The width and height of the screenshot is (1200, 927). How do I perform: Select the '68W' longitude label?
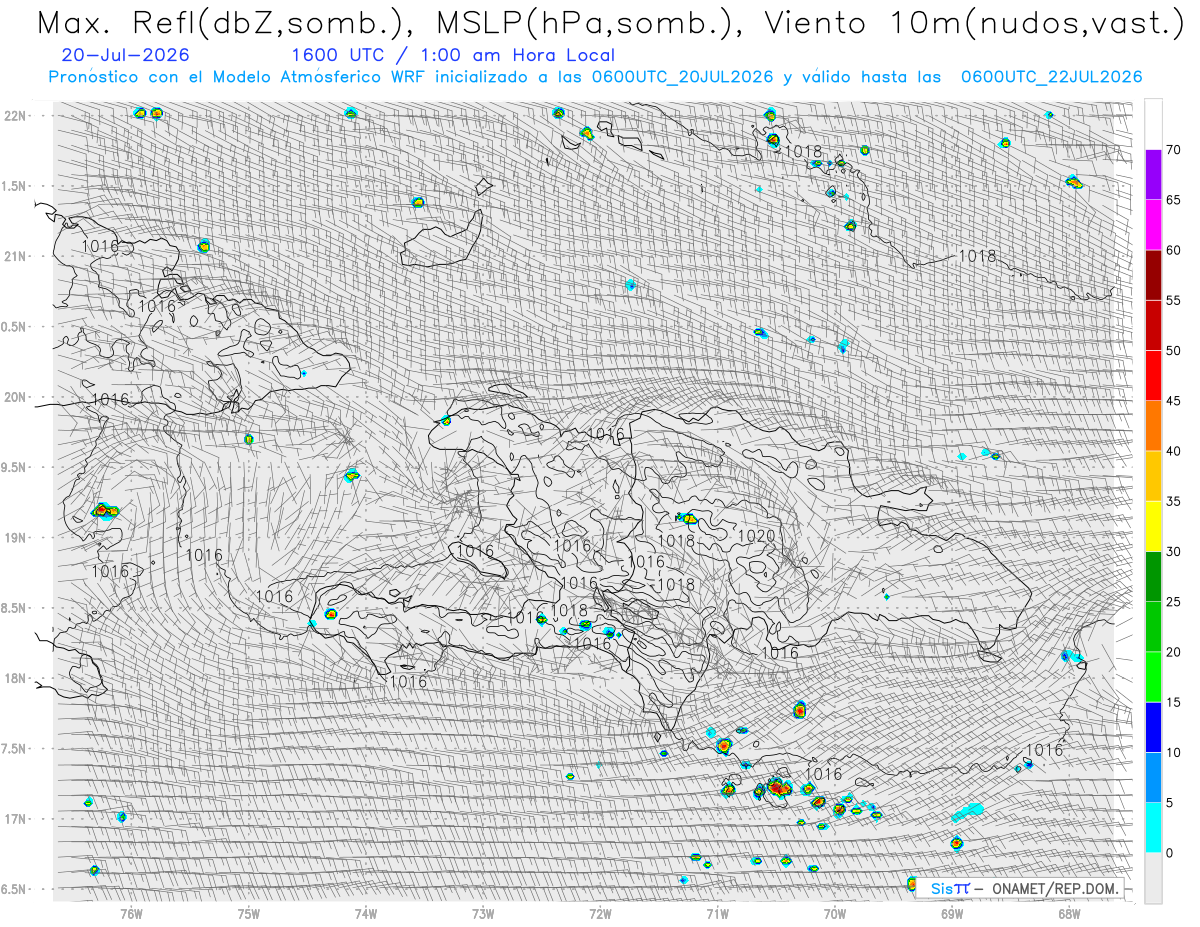point(1068,912)
